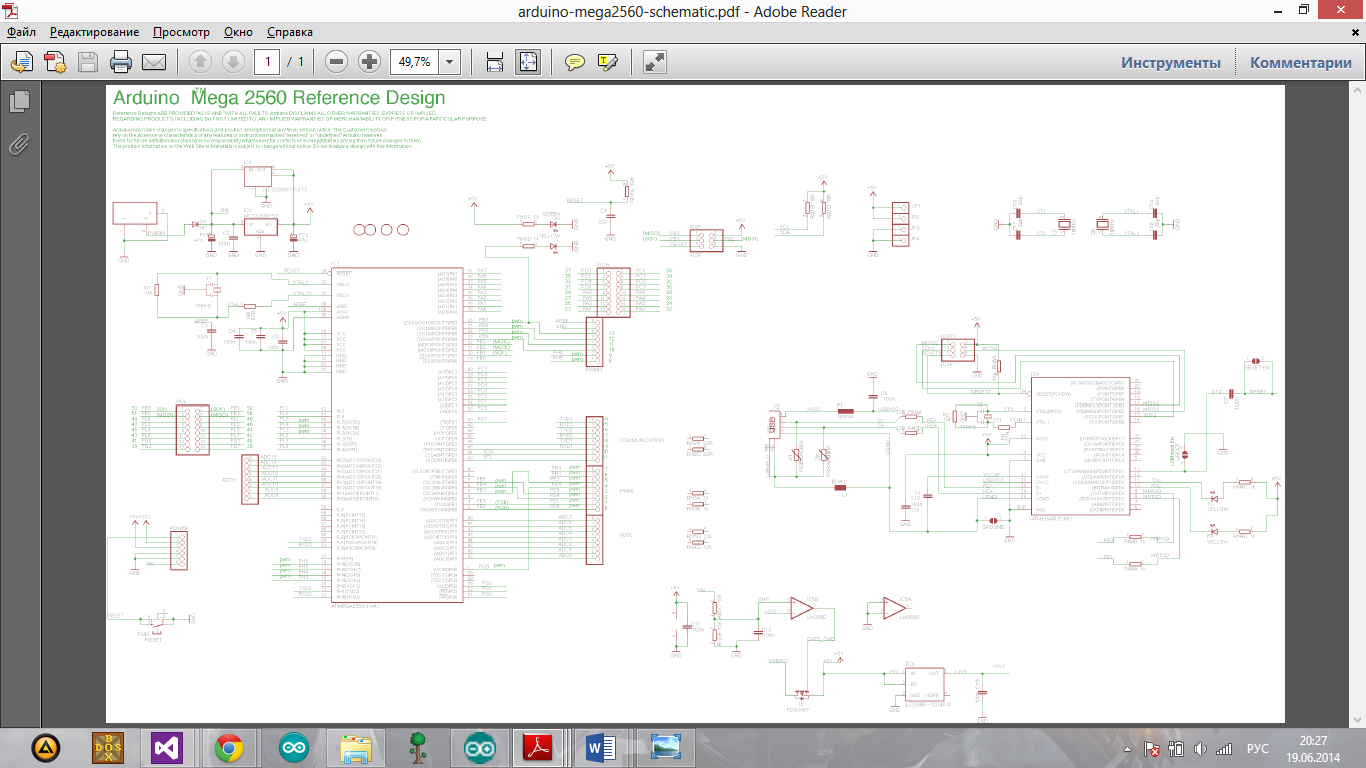Open the Комментарии panel
The width and height of the screenshot is (1366, 768).
coord(1301,62)
